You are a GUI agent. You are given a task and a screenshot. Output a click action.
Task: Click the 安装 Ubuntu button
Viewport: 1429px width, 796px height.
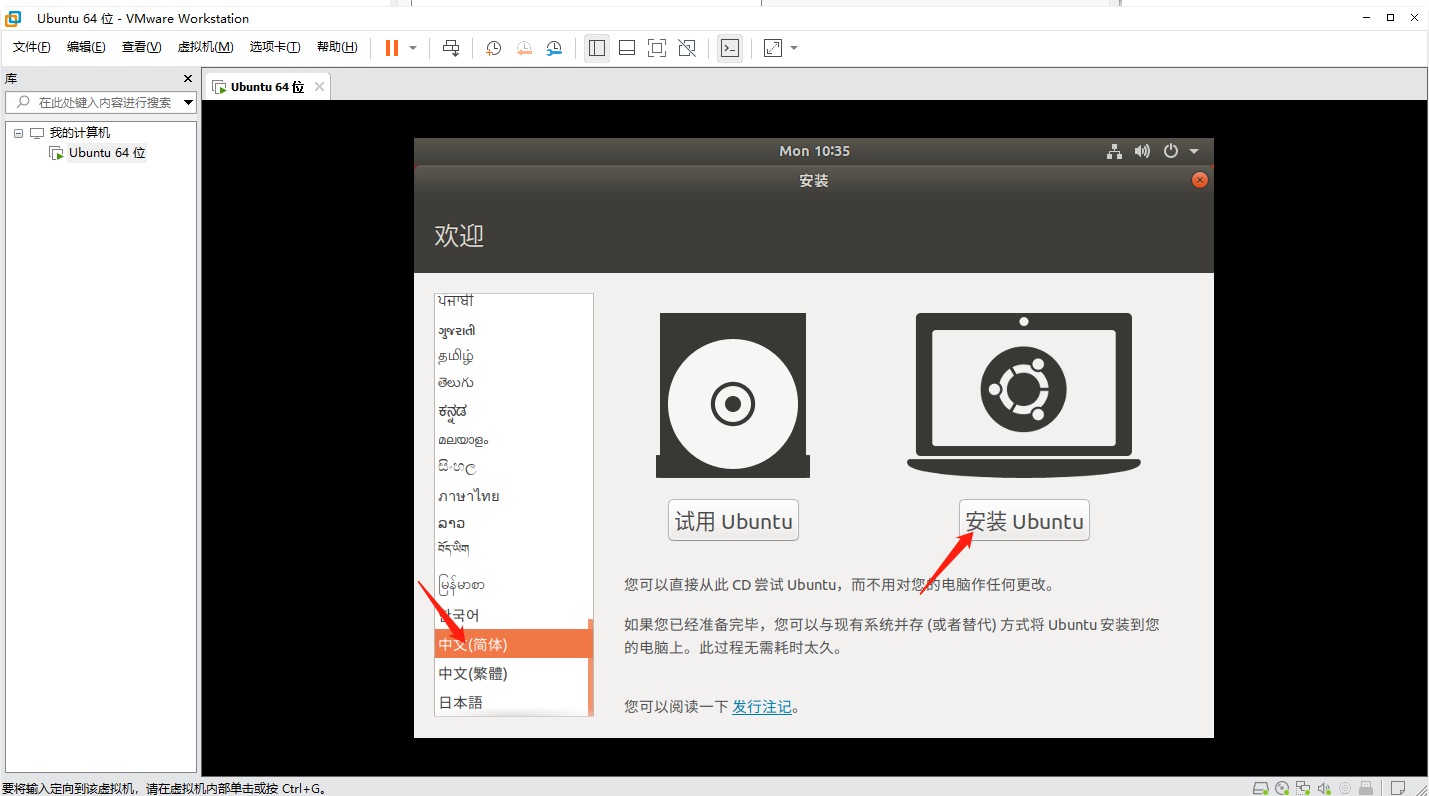click(x=1024, y=521)
